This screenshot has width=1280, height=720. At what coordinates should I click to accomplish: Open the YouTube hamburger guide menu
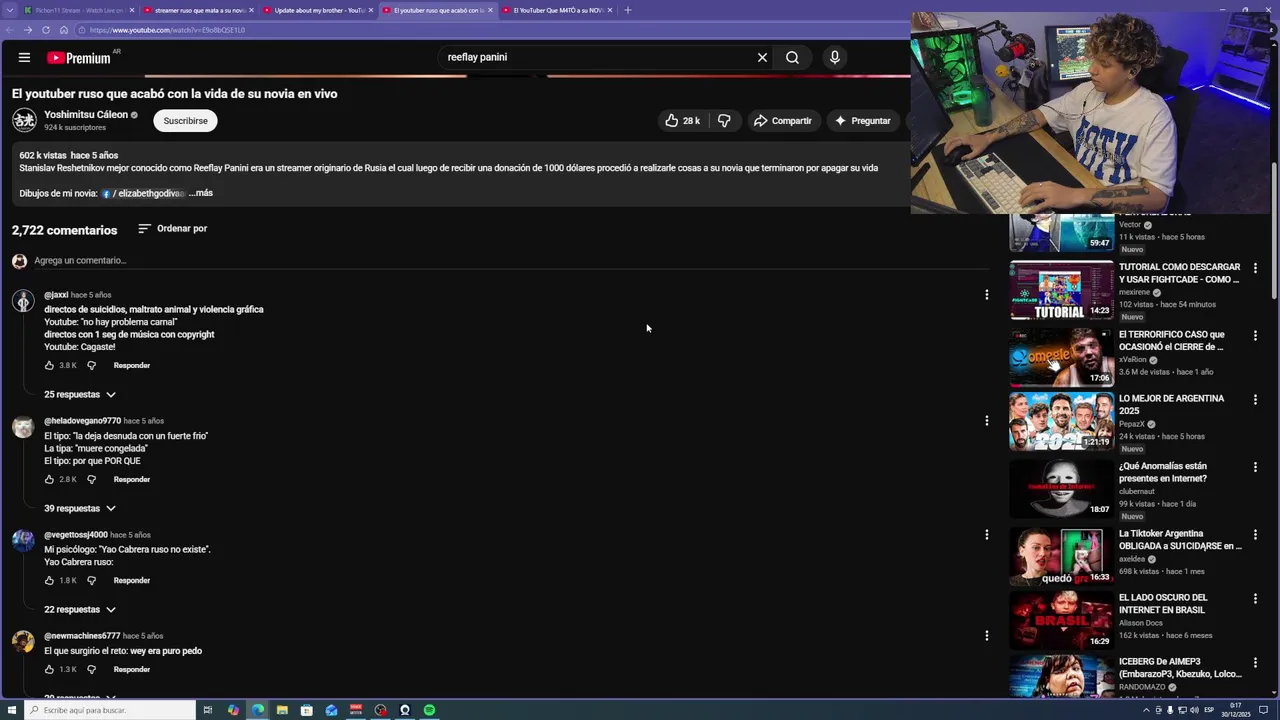24,58
